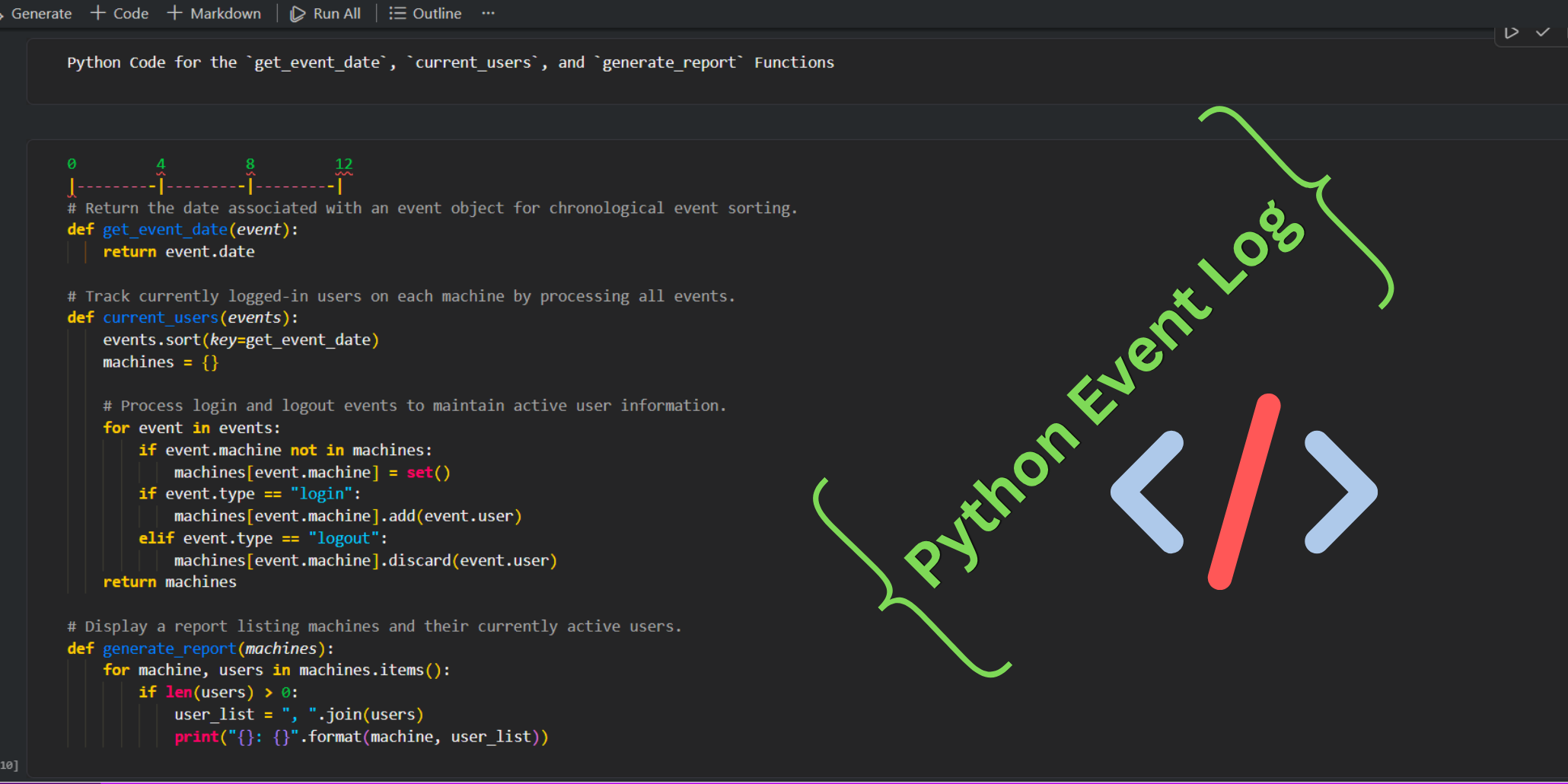
Task: Click 'def generate_report(machines):' line
Action: [201, 649]
